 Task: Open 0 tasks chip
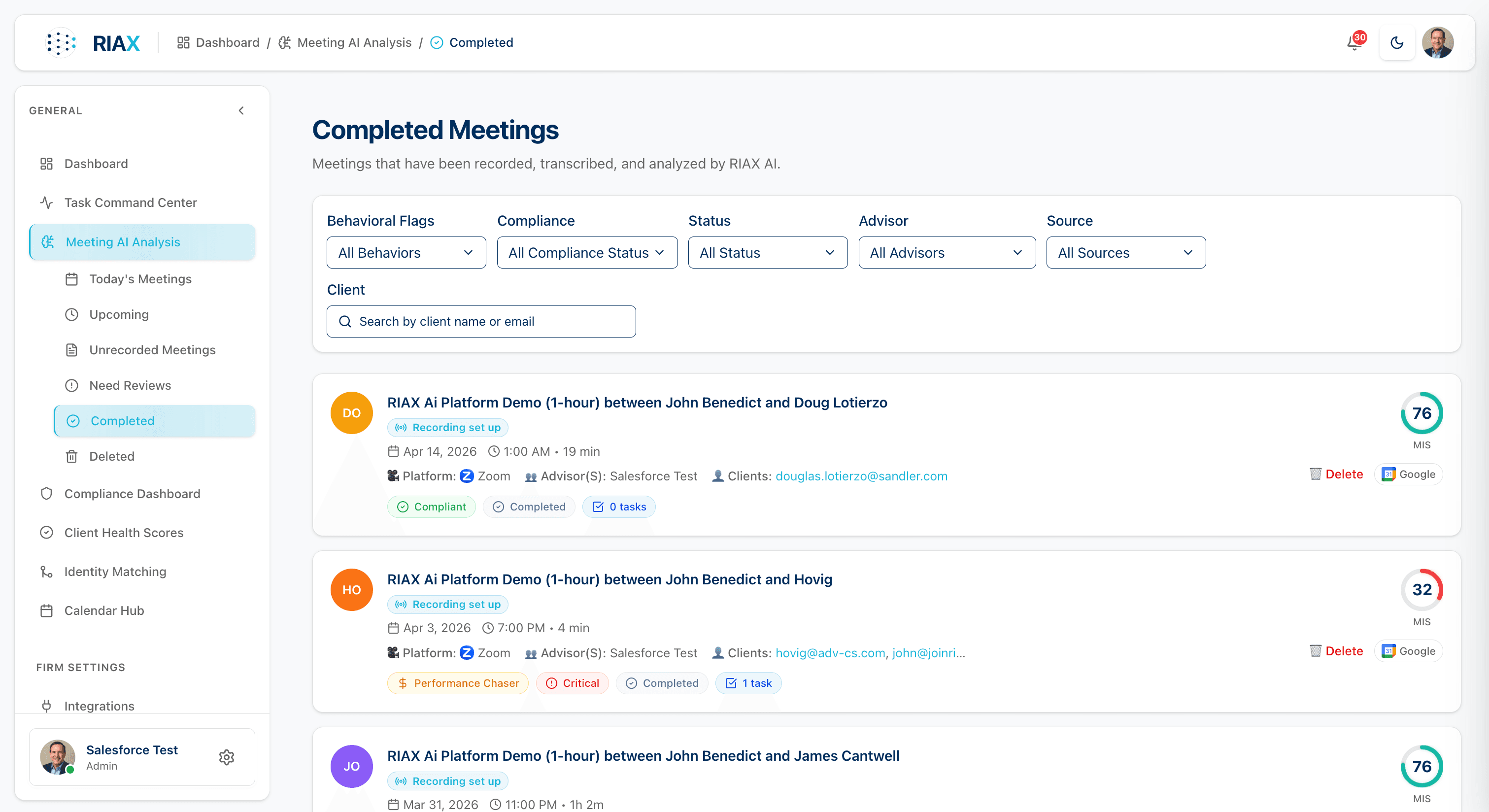click(x=619, y=507)
